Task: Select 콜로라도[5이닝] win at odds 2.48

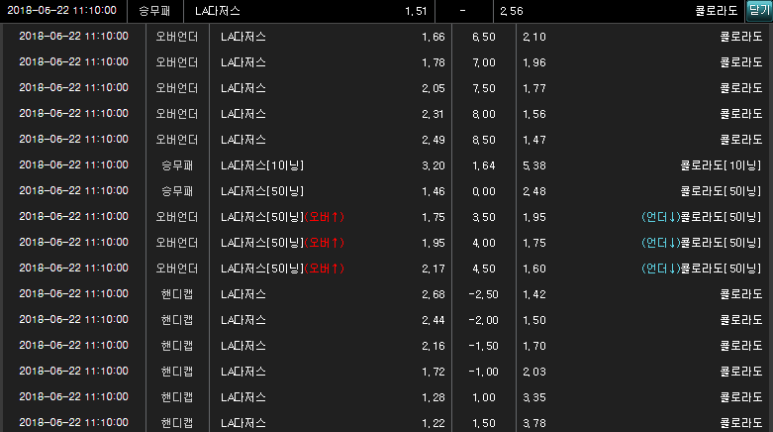Action: 643,191
